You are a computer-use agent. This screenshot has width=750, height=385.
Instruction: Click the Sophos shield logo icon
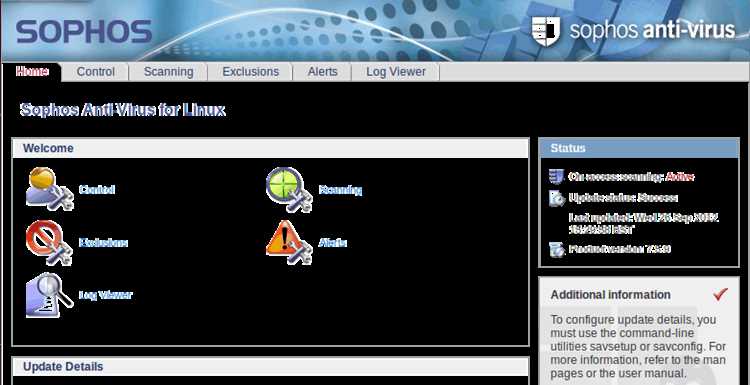546,31
